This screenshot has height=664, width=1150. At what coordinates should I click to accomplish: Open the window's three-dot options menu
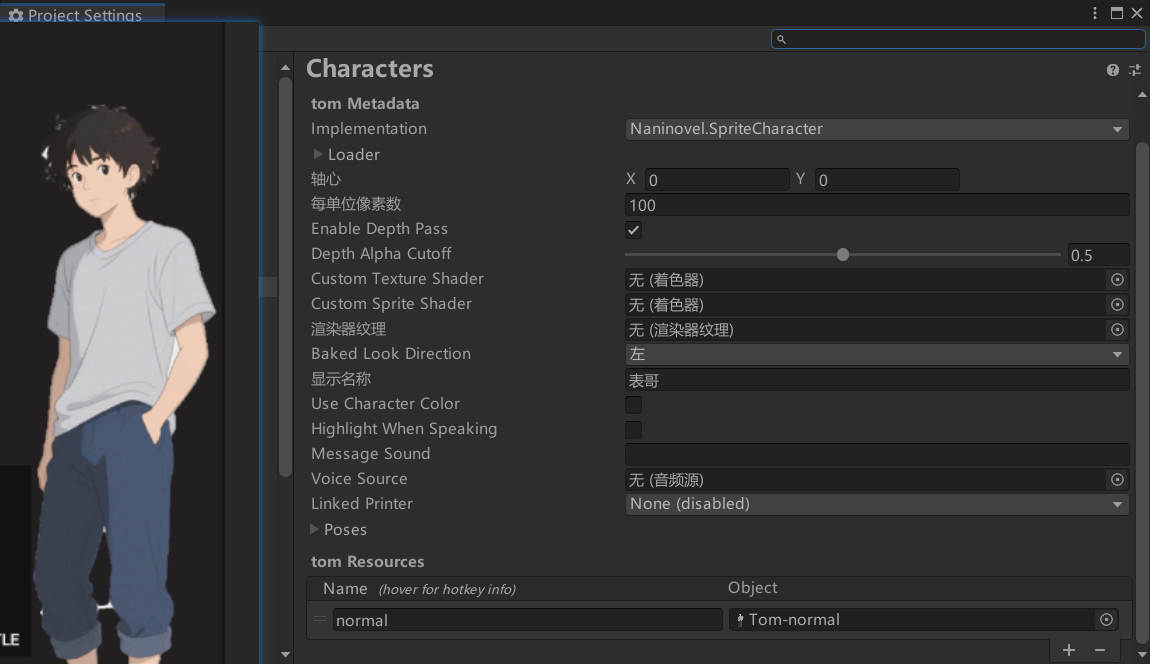pos(1094,13)
